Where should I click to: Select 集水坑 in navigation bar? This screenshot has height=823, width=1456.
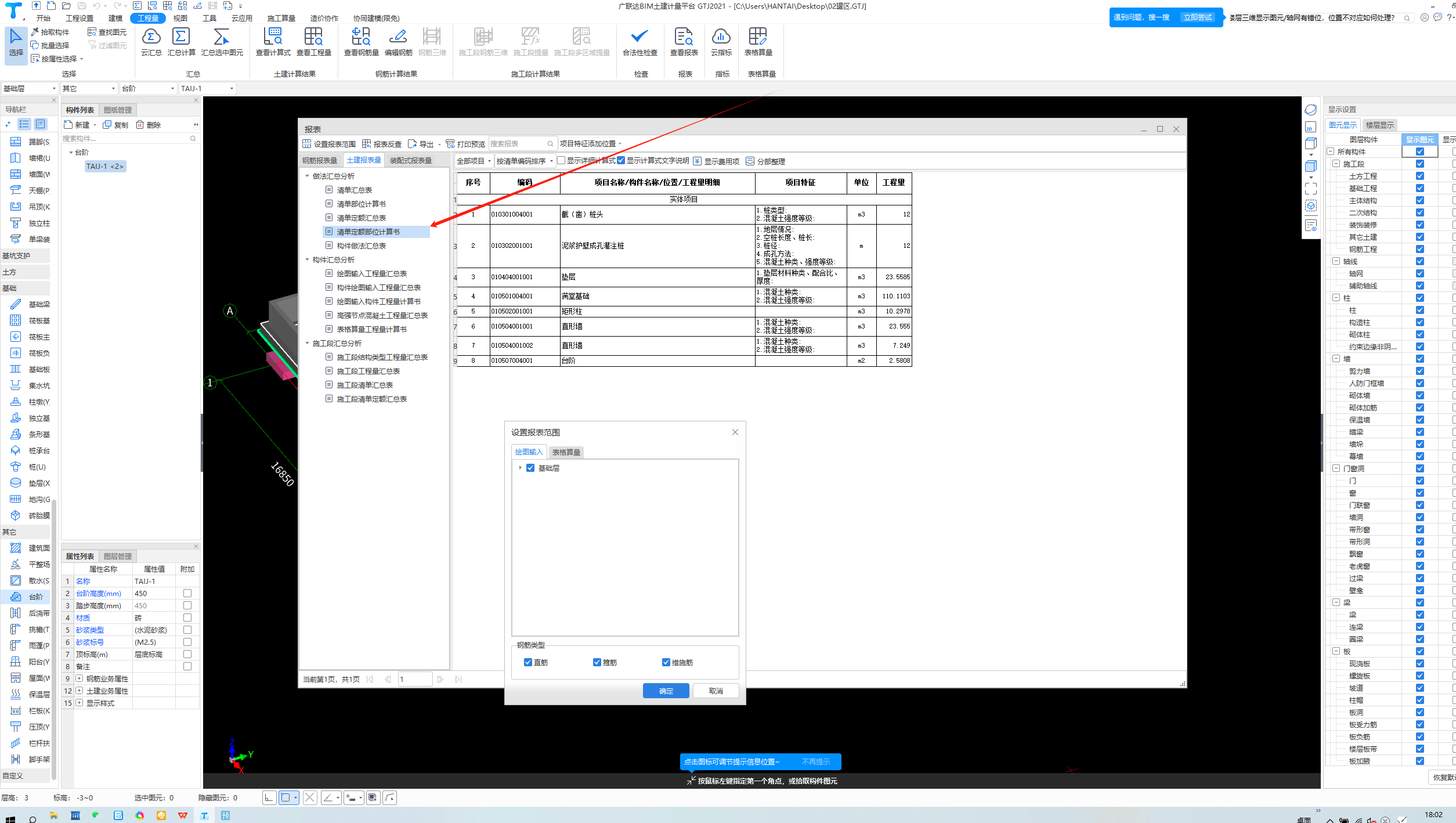pyautogui.click(x=30, y=385)
